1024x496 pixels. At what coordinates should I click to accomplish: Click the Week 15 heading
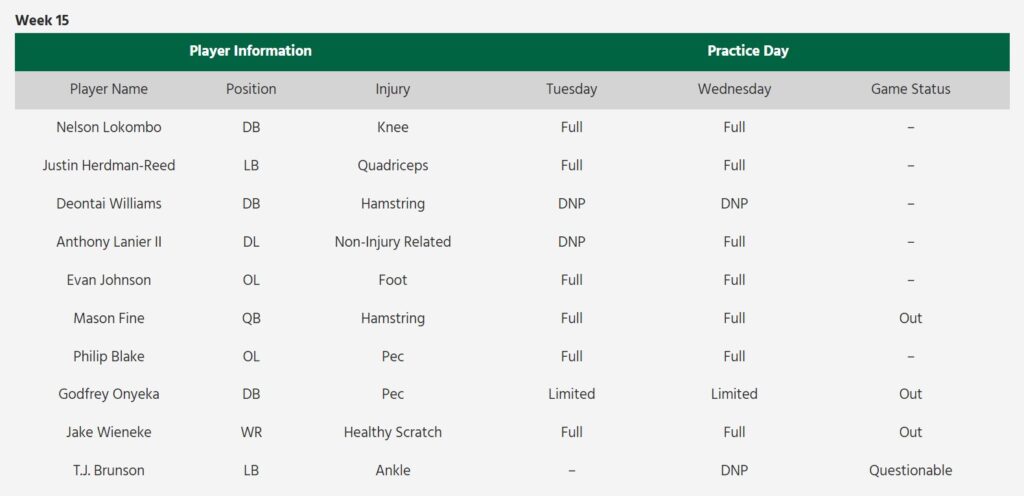42,20
